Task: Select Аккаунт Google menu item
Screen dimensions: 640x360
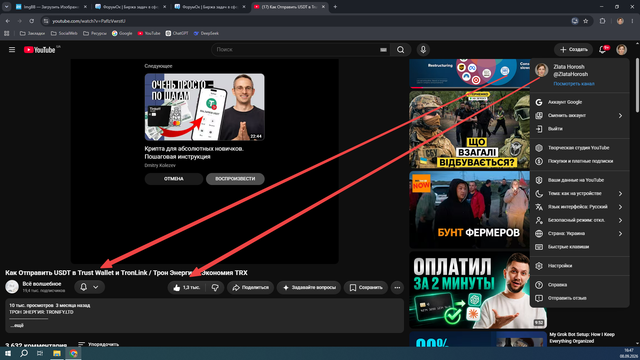Action: [579, 102]
